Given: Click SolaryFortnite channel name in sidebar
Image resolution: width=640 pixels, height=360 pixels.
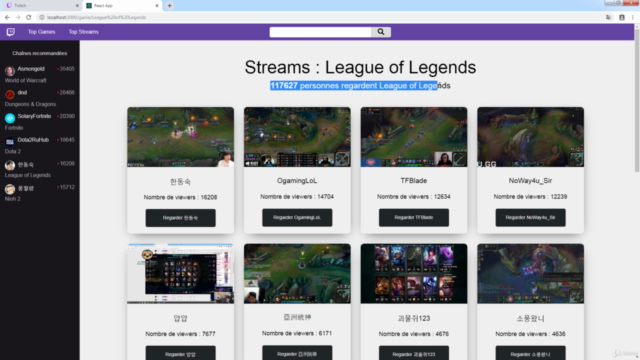Looking at the screenshot, I should pyautogui.click(x=34, y=116).
